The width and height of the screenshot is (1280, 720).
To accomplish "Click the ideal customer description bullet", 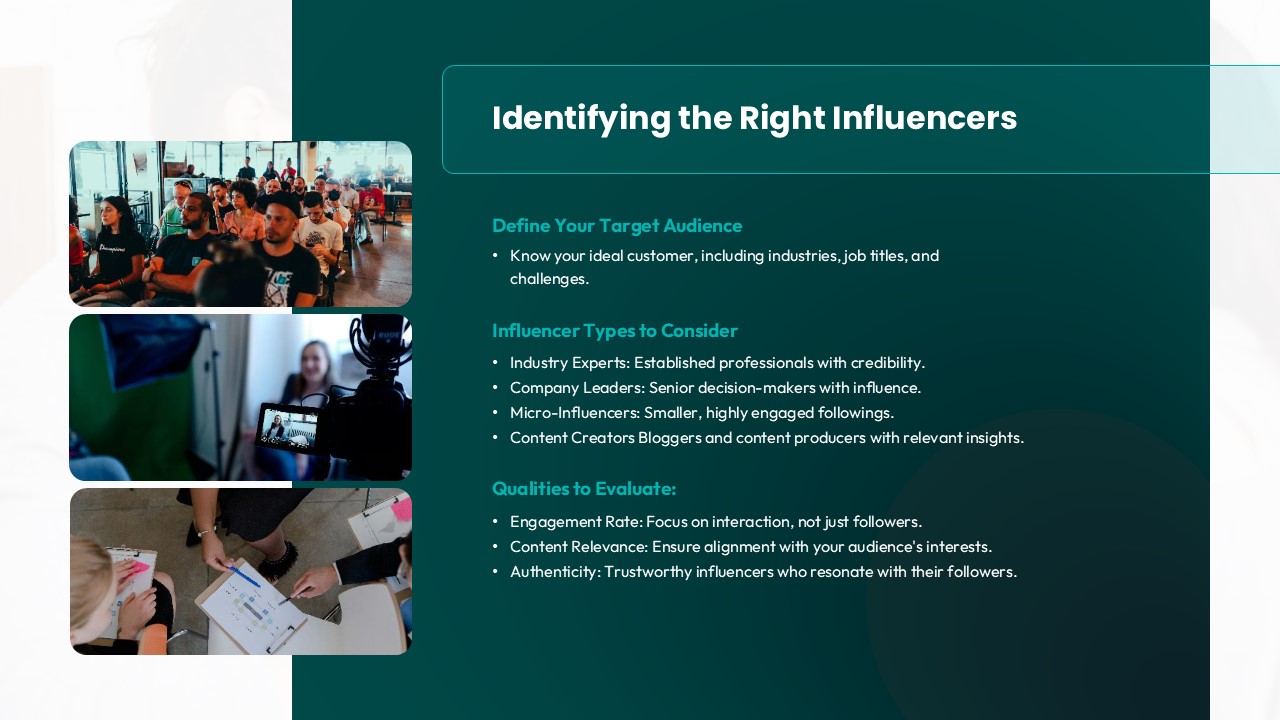I will pos(724,267).
